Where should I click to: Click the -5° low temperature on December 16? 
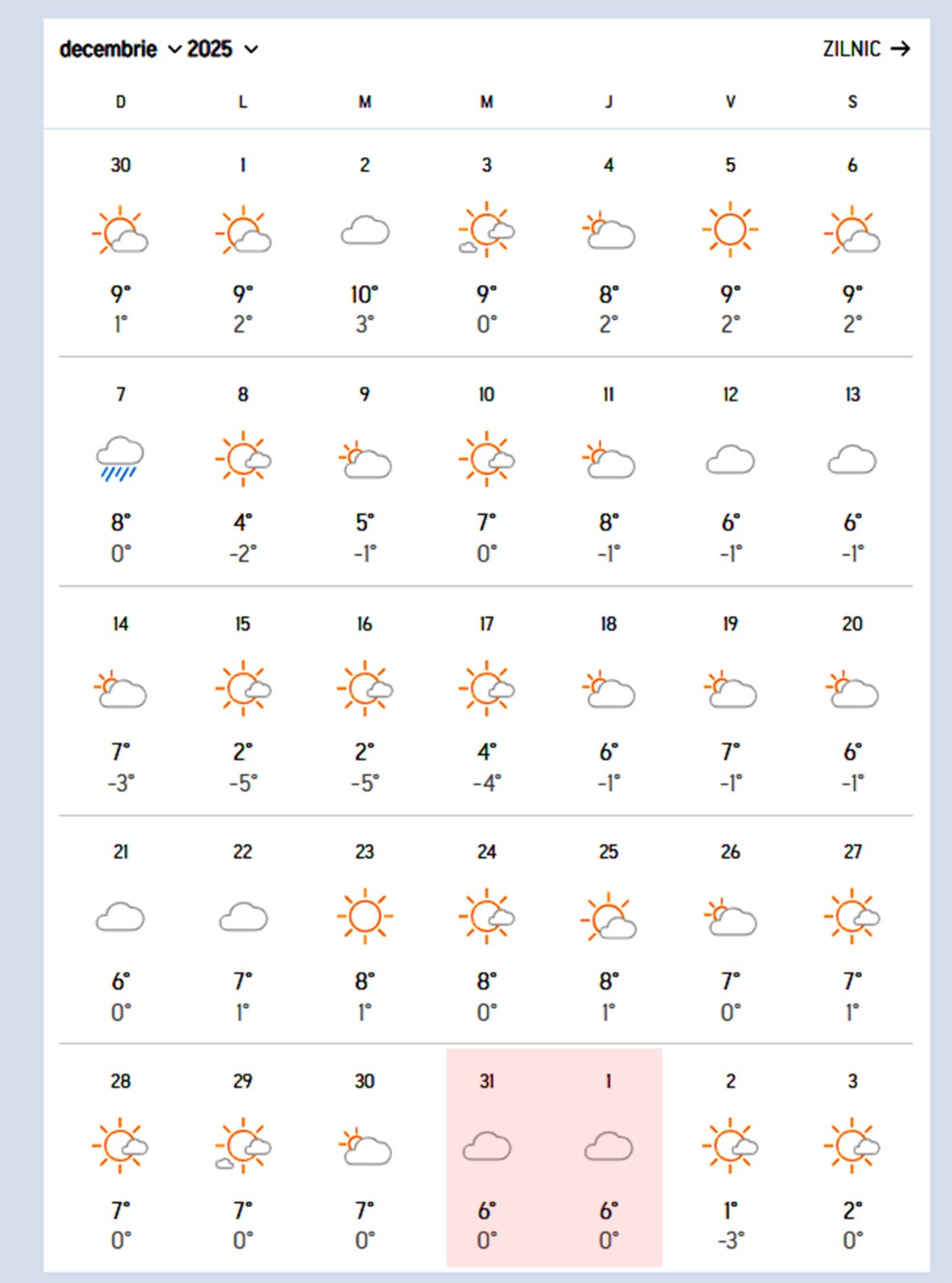[x=365, y=783]
